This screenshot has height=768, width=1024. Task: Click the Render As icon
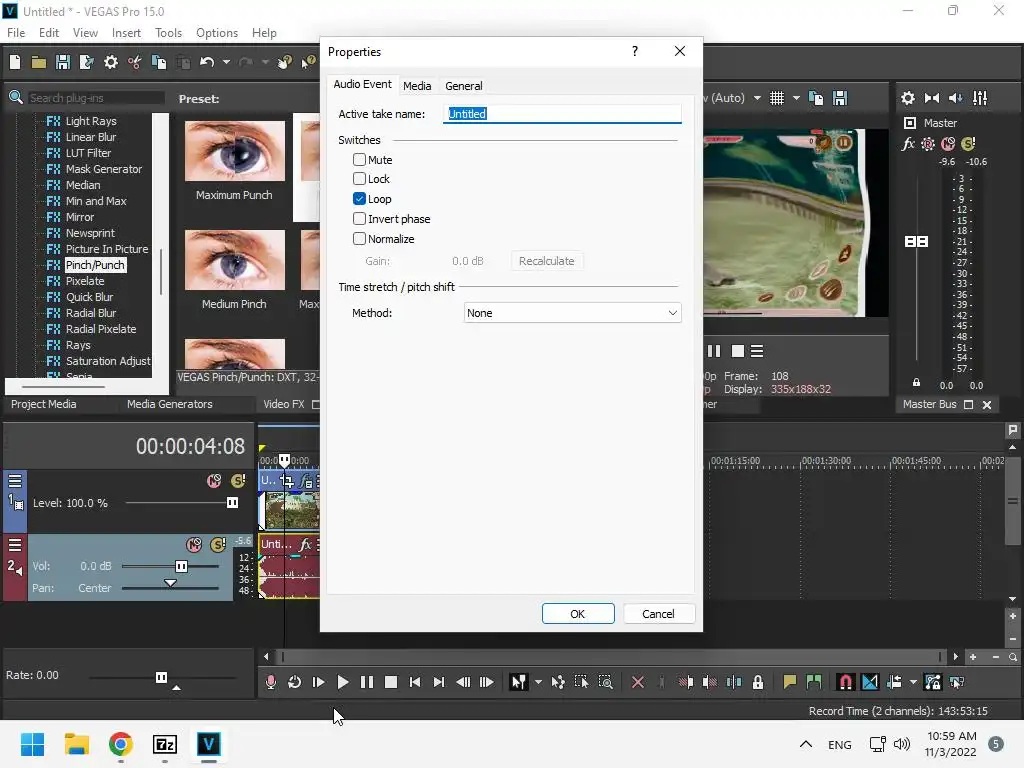click(x=87, y=62)
